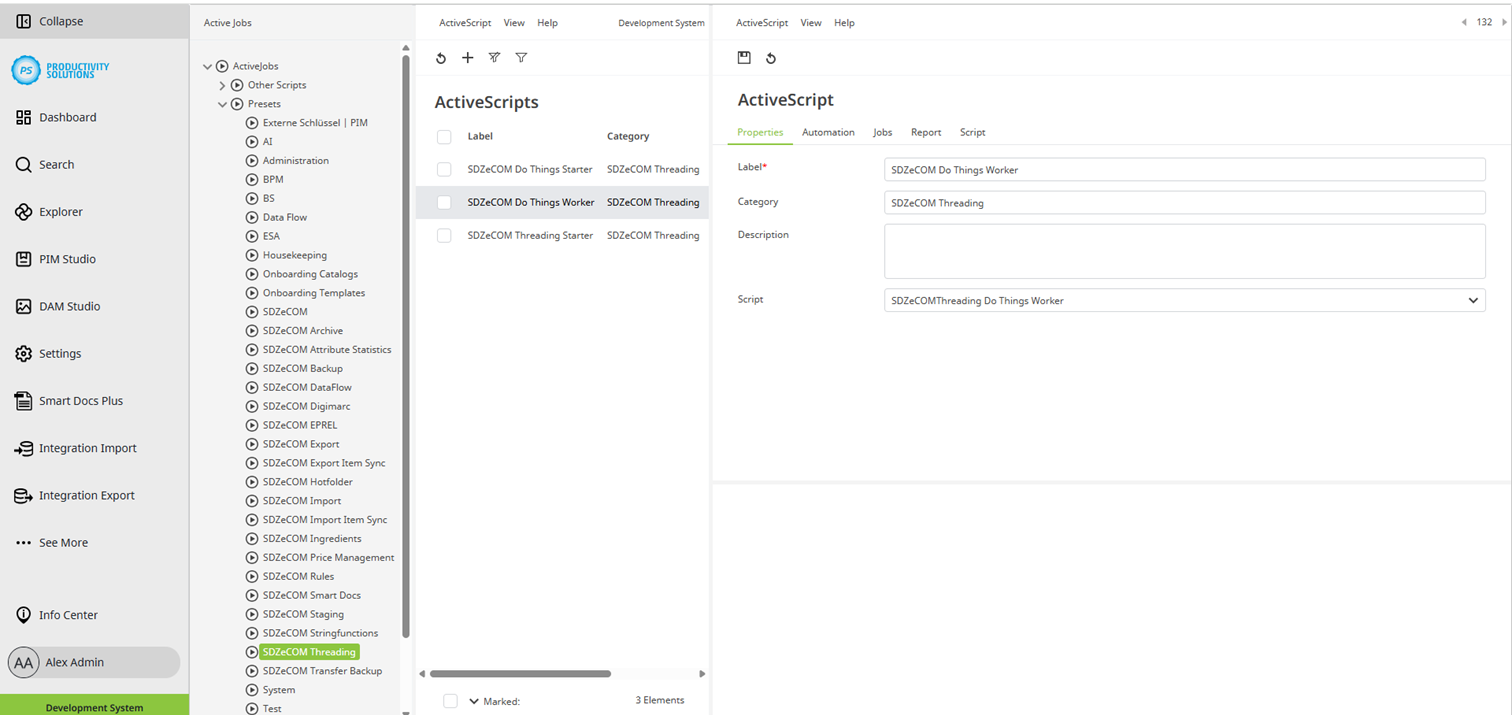Expand the Other Scripts tree node
This screenshot has height=715, width=1512.
coord(222,84)
